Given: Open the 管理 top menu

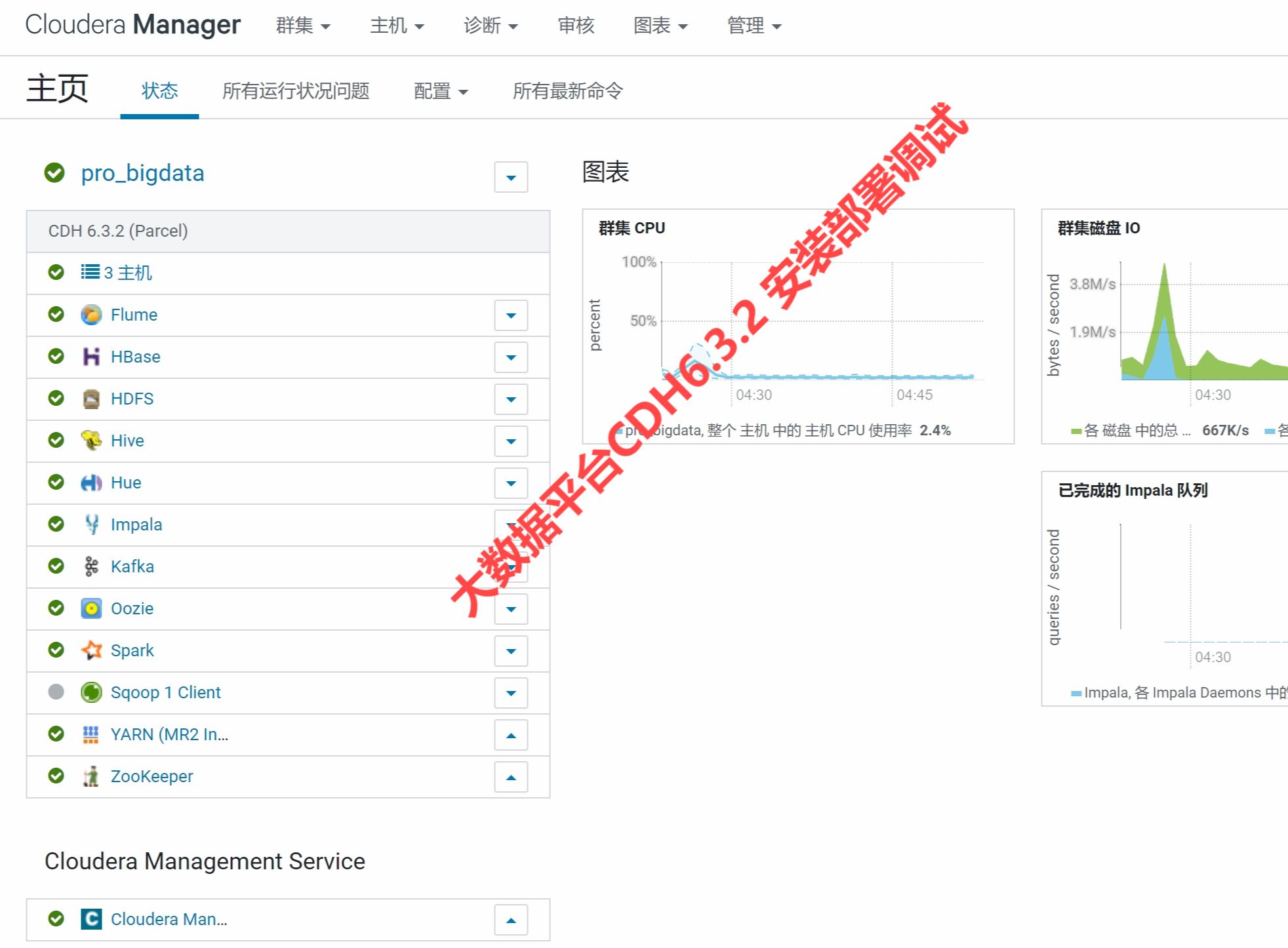Looking at the screenshot, I should 754,26.
